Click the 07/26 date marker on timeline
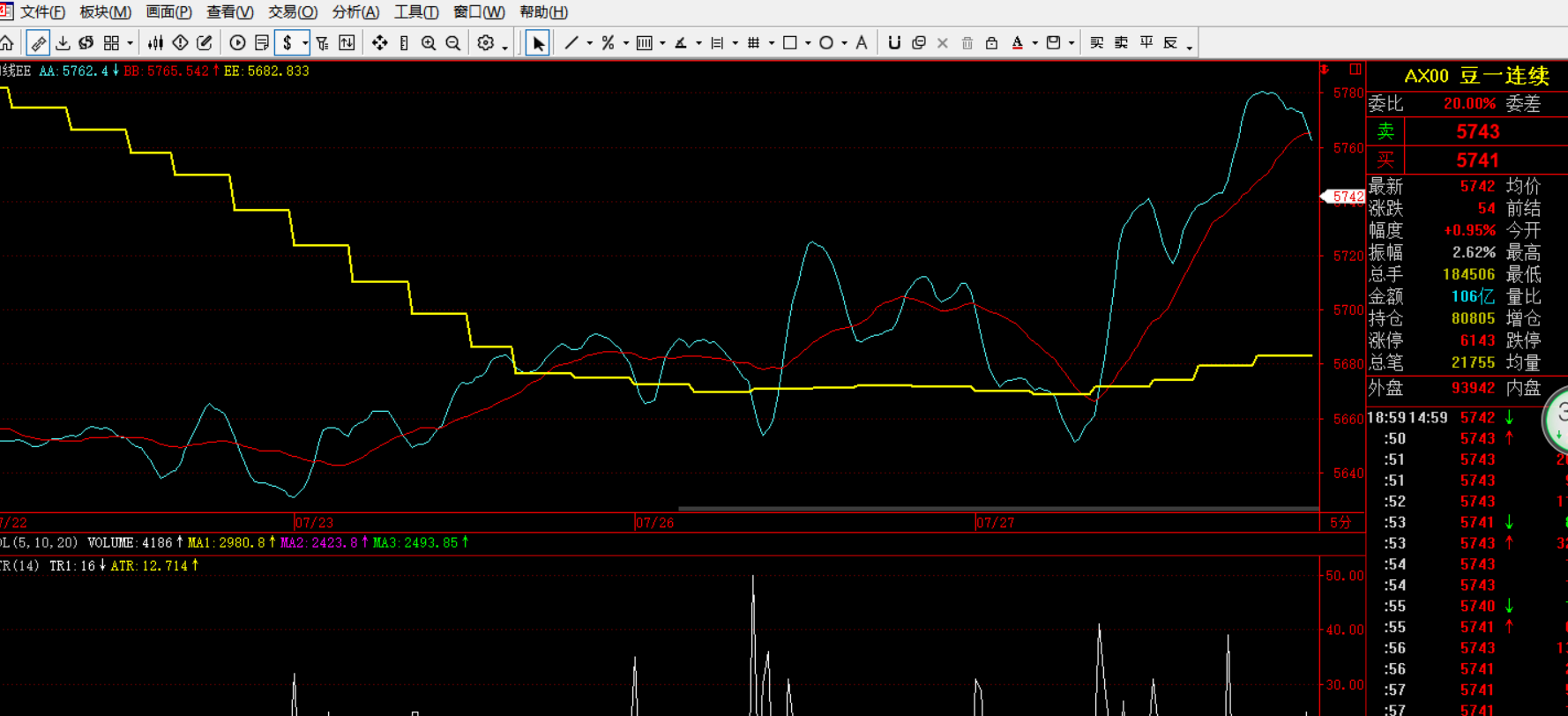Image resolution: width=1568 pixels, height=716 pixels. [x=654, y=523]
